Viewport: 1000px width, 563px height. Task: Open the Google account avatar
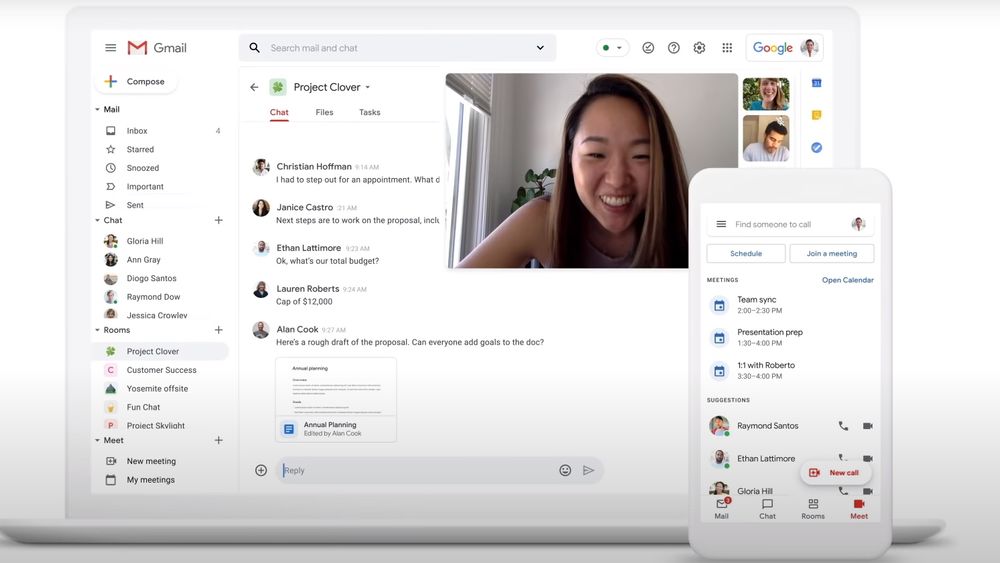click(809, 48)
